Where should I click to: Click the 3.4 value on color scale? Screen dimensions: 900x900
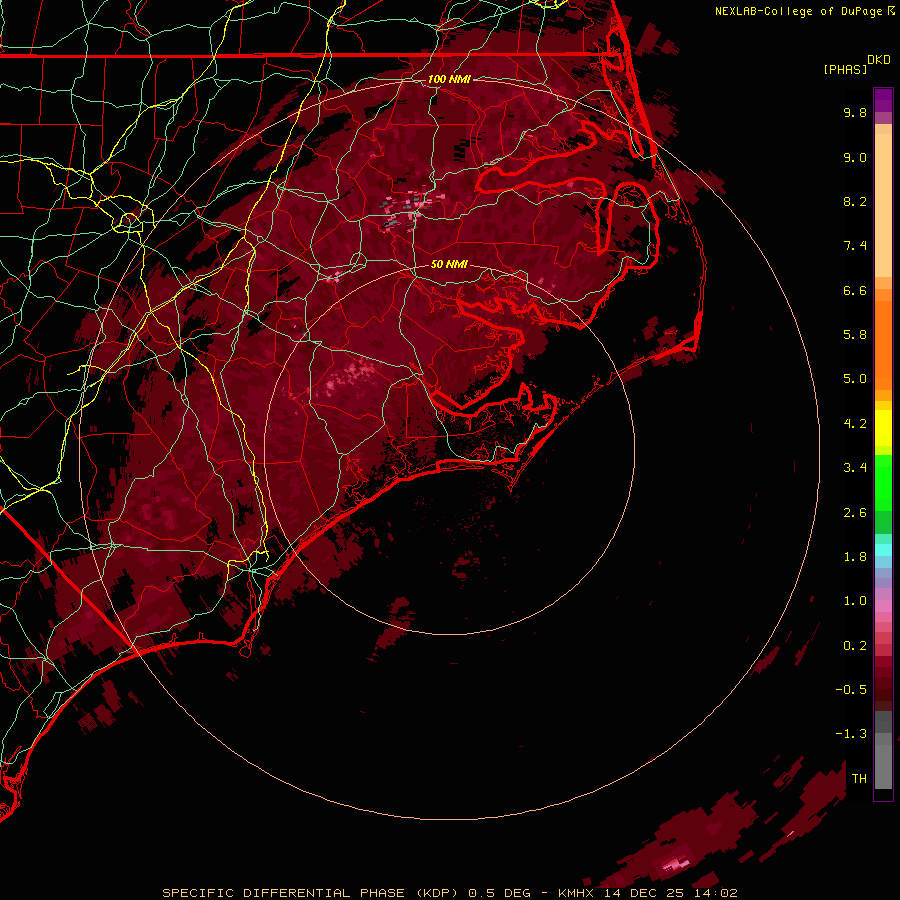(855, 468)
